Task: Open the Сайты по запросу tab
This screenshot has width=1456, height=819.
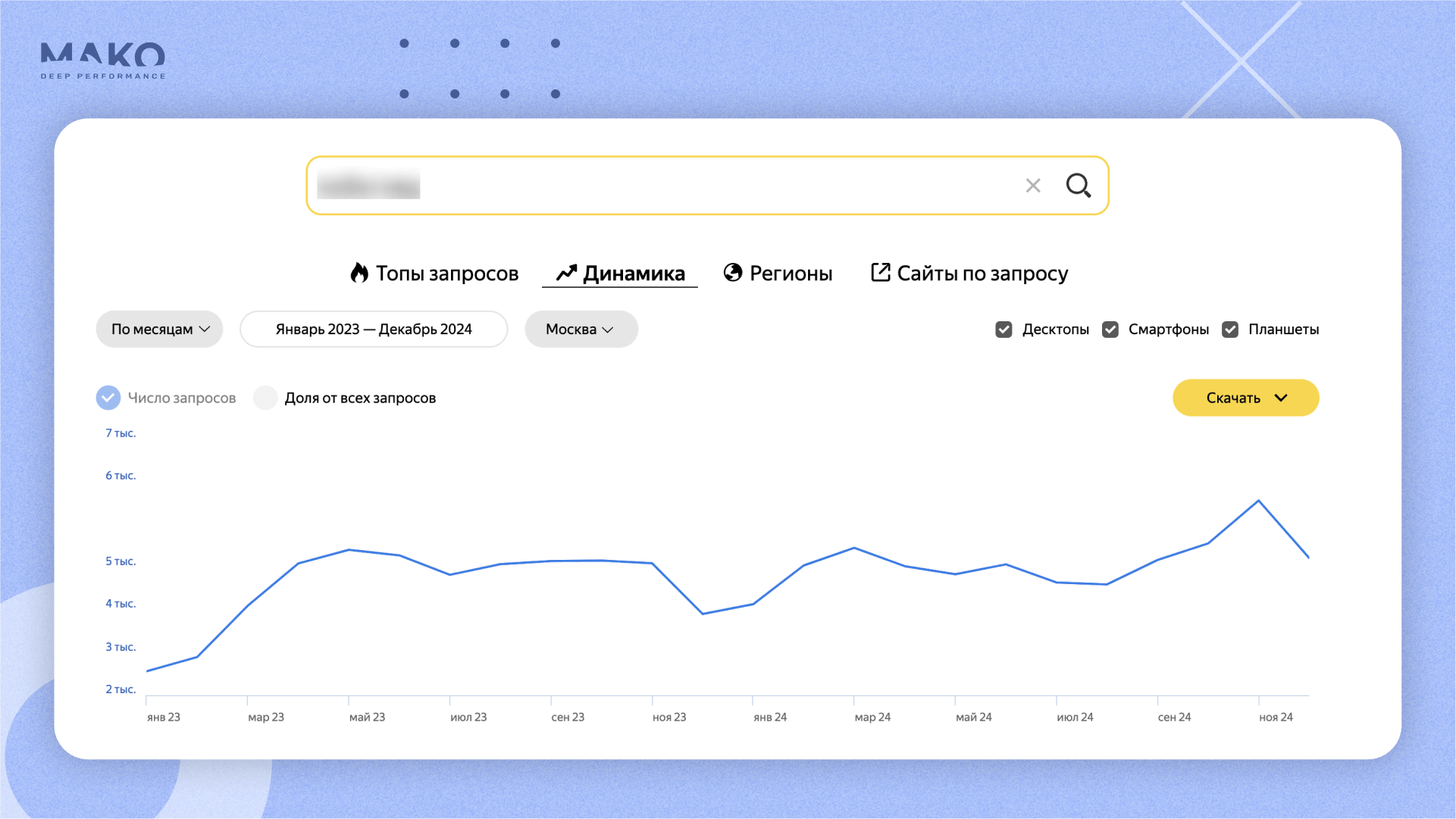Action: [x=982, y=273]
